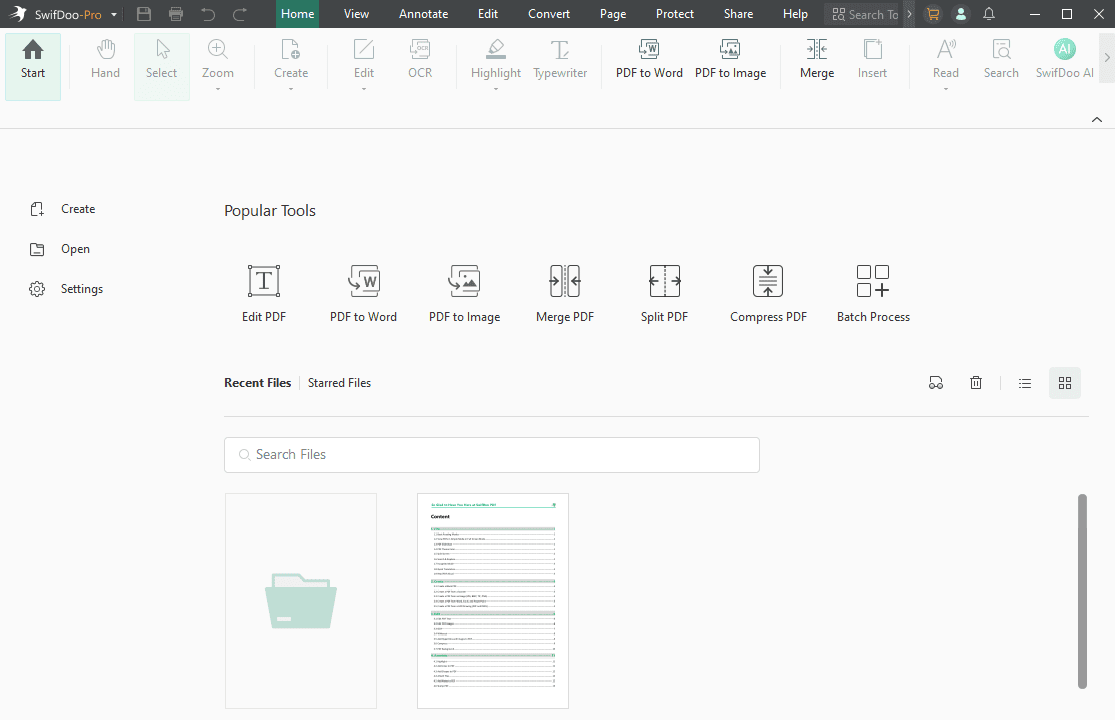
Task: Select the Split PDF tool
Action: [x=664, y=282]
